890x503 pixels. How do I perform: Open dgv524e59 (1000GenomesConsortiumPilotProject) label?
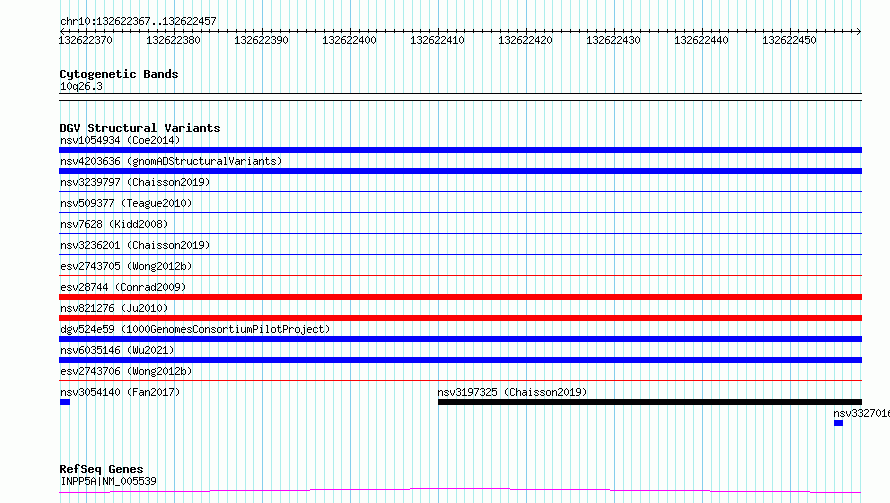pyautogui.click(x=195, y=329)
